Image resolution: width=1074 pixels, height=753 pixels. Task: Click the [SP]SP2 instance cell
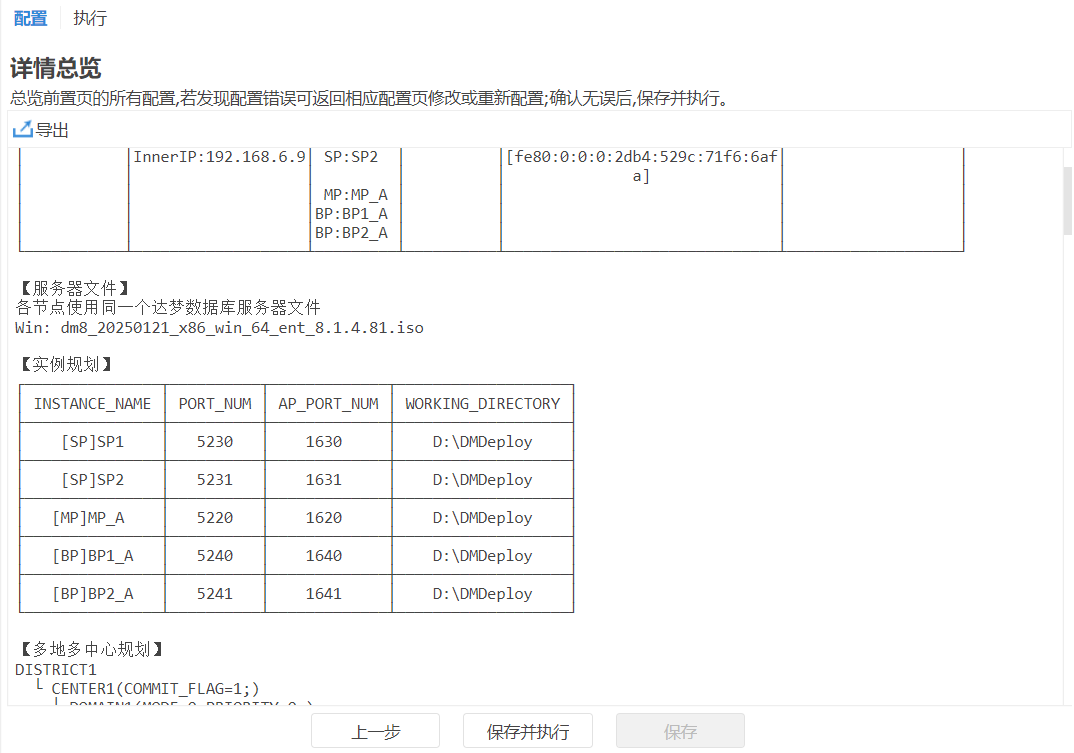[92, 480]
